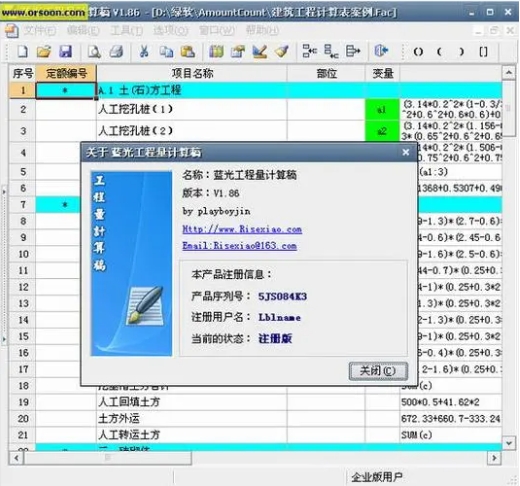Select the cell 人工挖孔桩(1)
The width and height of the screenshot is (520, 486).
(x=192, y=109)
